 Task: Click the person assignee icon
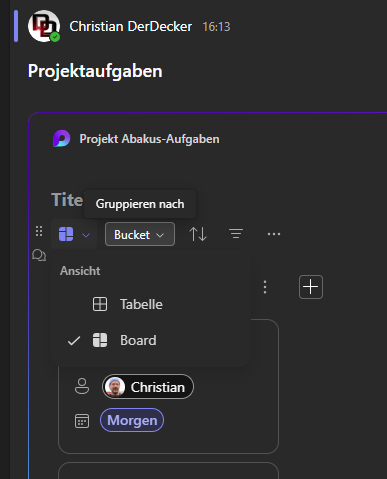pos(82,386)
